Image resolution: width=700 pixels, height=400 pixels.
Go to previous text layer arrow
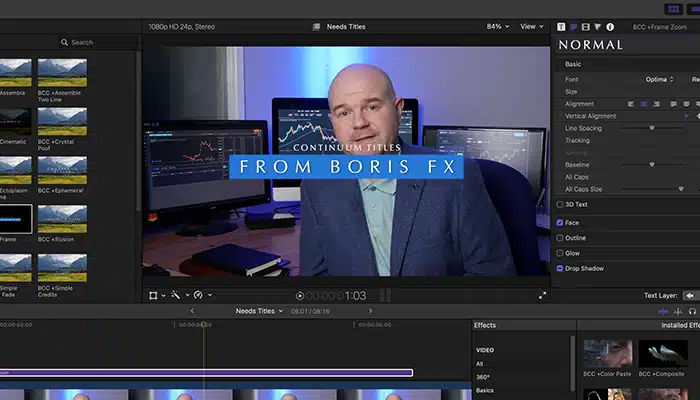(x=690, y=296)
